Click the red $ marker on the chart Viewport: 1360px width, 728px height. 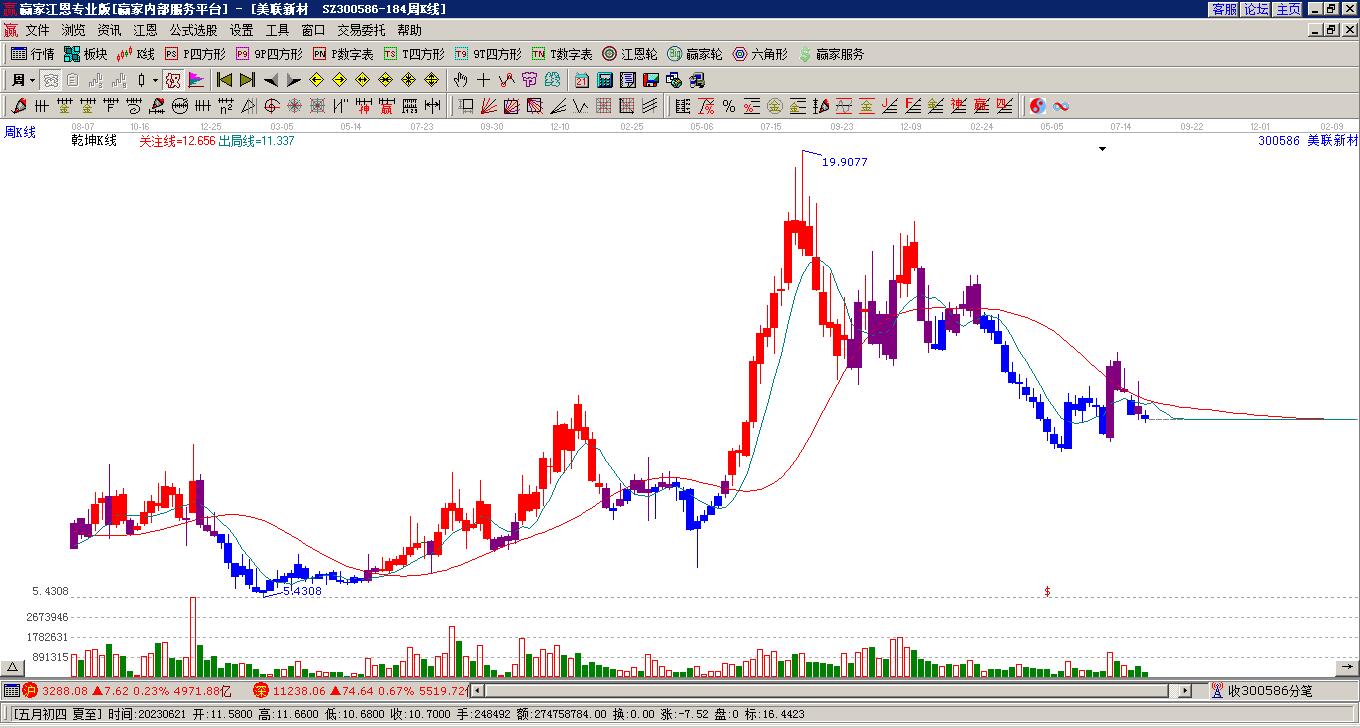1047,591
